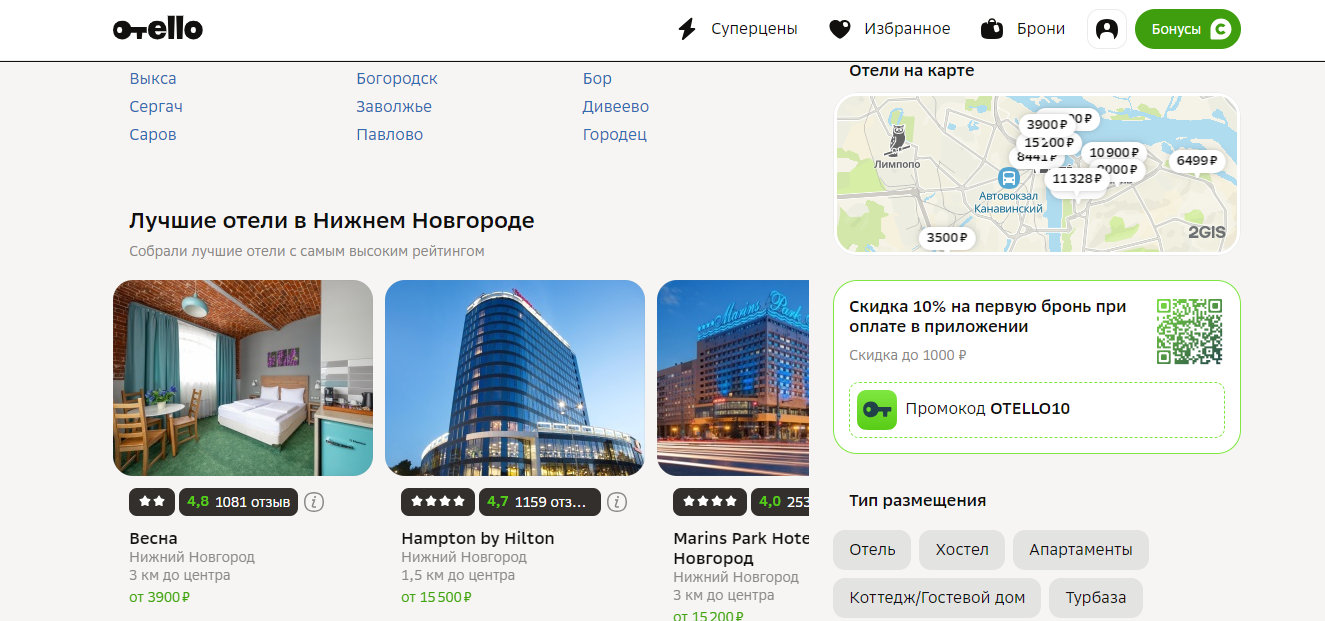This screenshot has height=621, width=1325.
Task: Click the 'Собрали лучшие отели' subtitle
Action: pyautogui.click(x=307, y=251)
